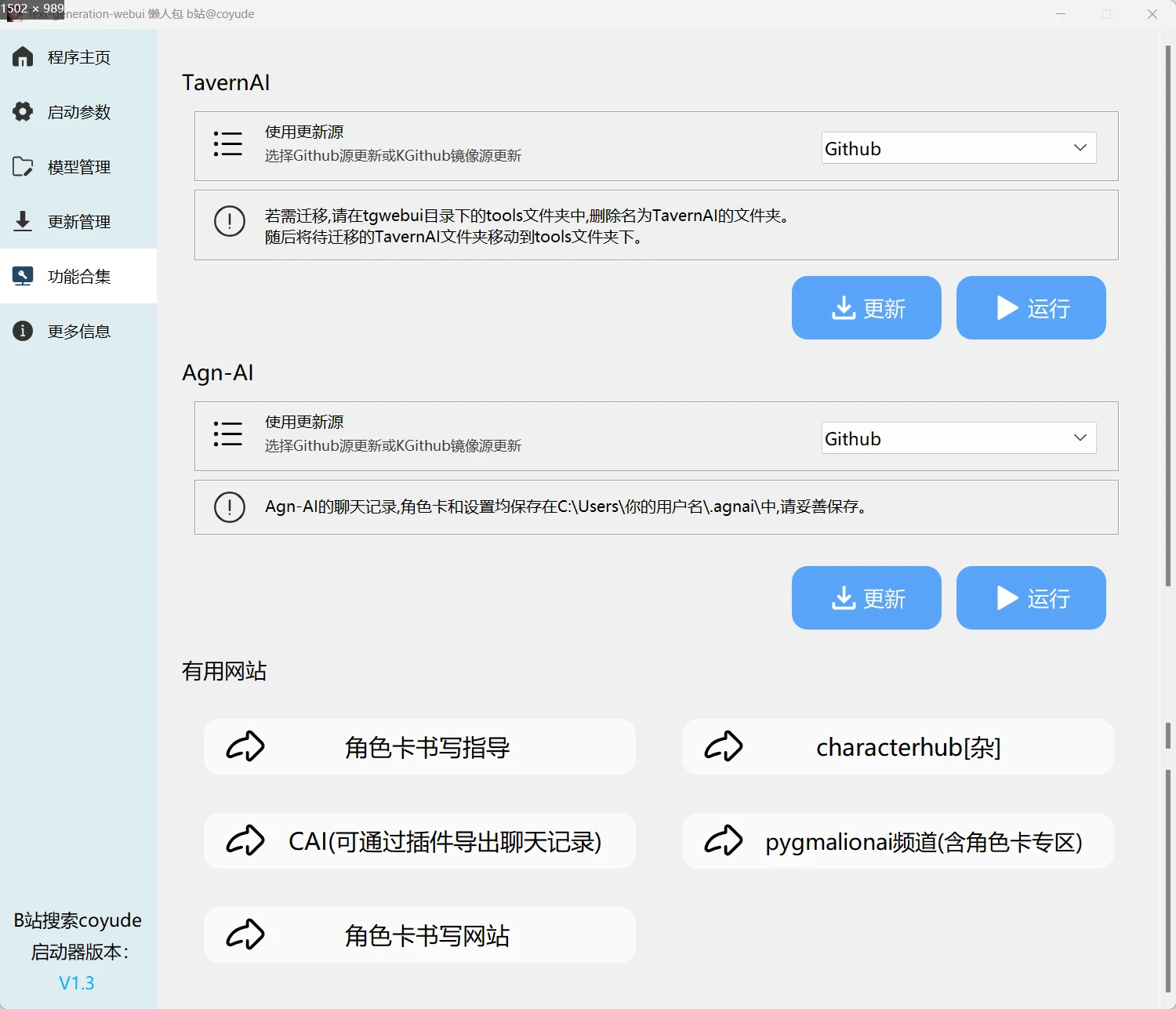The width and height of the screenshot is (1176, 1009).
Task: Click the monitor-wrench icon for 功能合集
Action: point(23,276)
